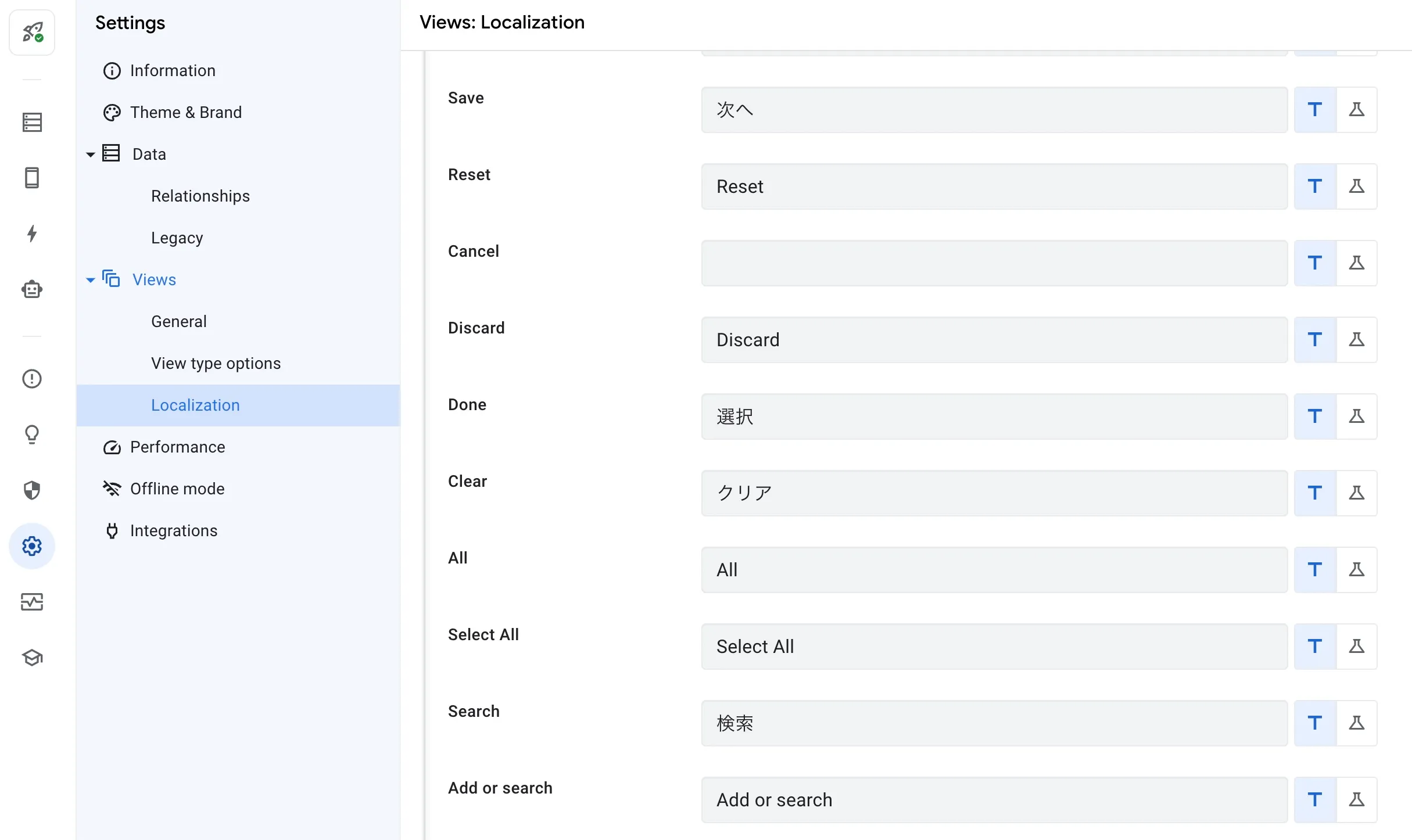The image size is (1412, 840).
Task: Collapse the Views section arrow
Action: pyautogui.click(x=91, y=280)
